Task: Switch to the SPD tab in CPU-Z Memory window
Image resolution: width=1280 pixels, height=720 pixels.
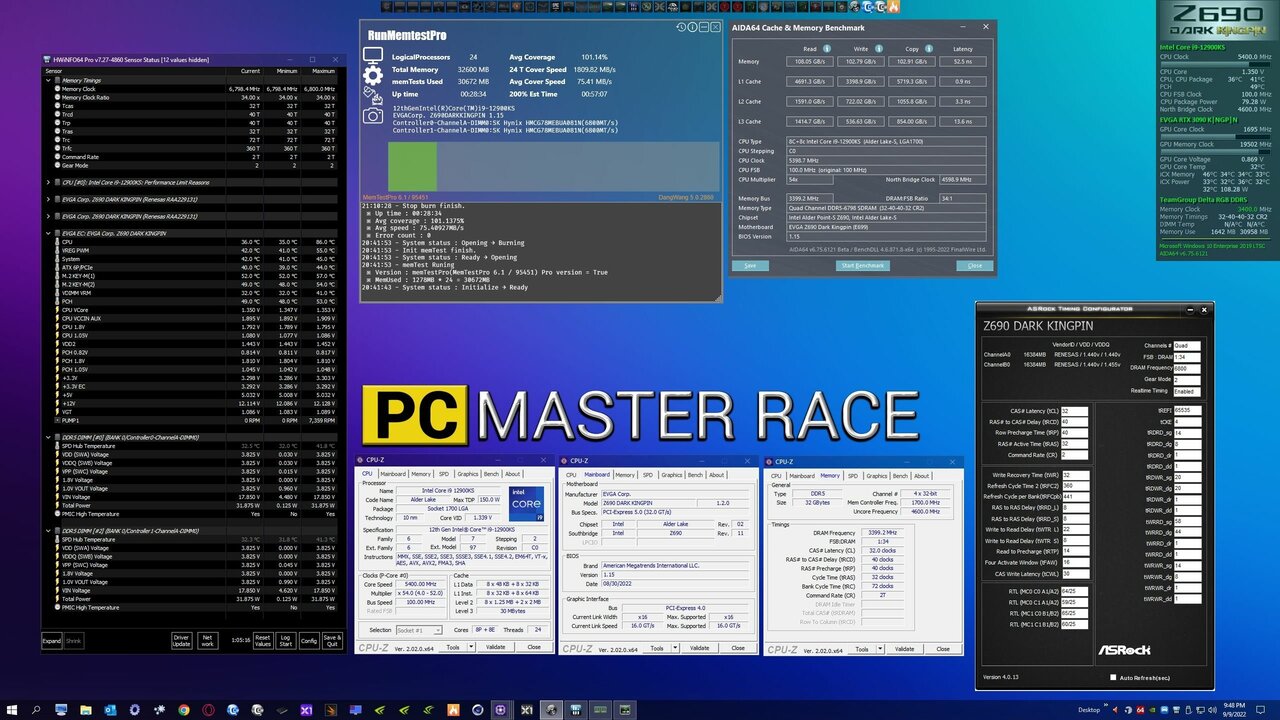Action: pos(852,476)
